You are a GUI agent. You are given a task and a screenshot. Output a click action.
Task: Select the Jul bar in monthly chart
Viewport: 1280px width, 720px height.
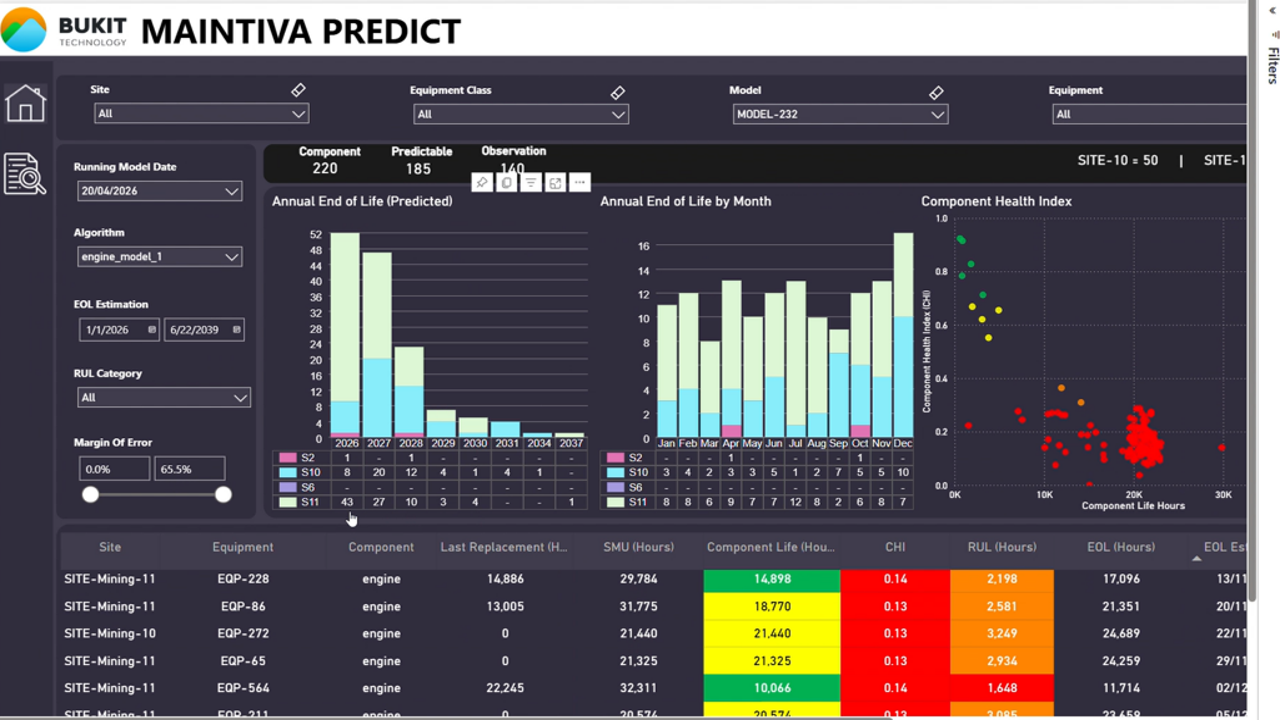click(796, 360)
